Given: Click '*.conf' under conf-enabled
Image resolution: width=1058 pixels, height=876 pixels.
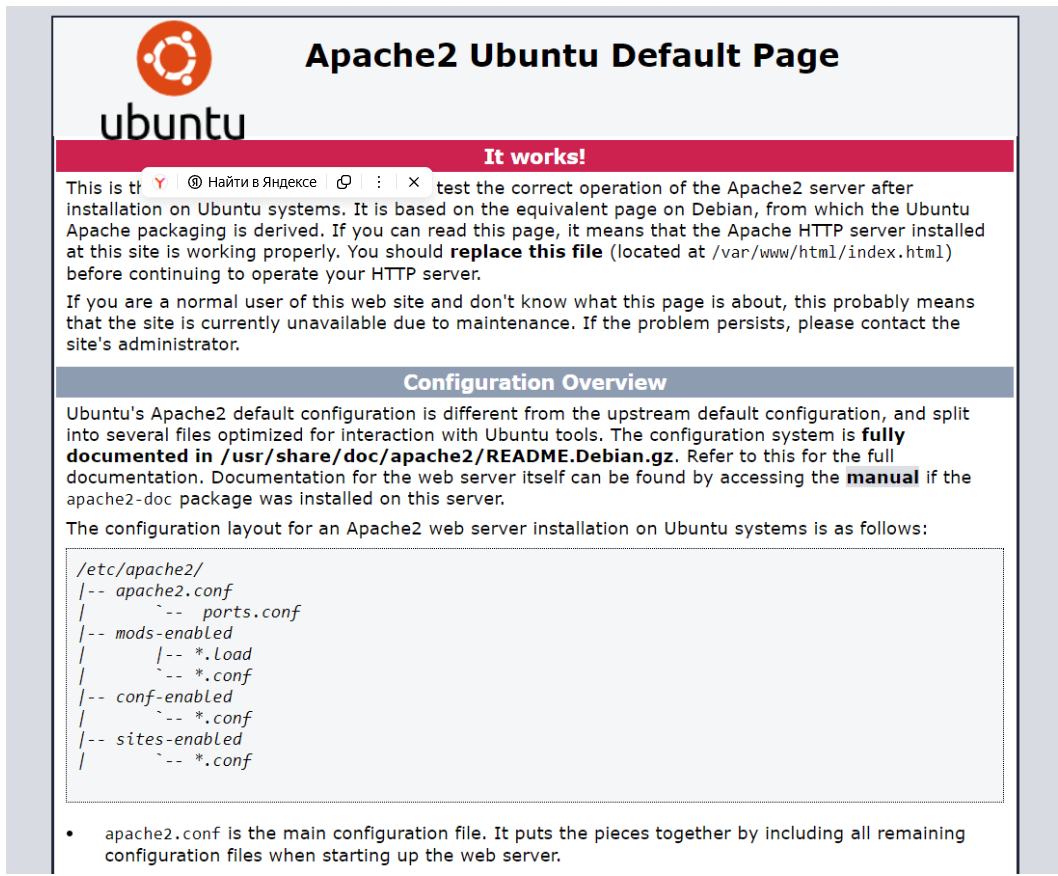Looking at the screenshot, I should tap(223, 718).
